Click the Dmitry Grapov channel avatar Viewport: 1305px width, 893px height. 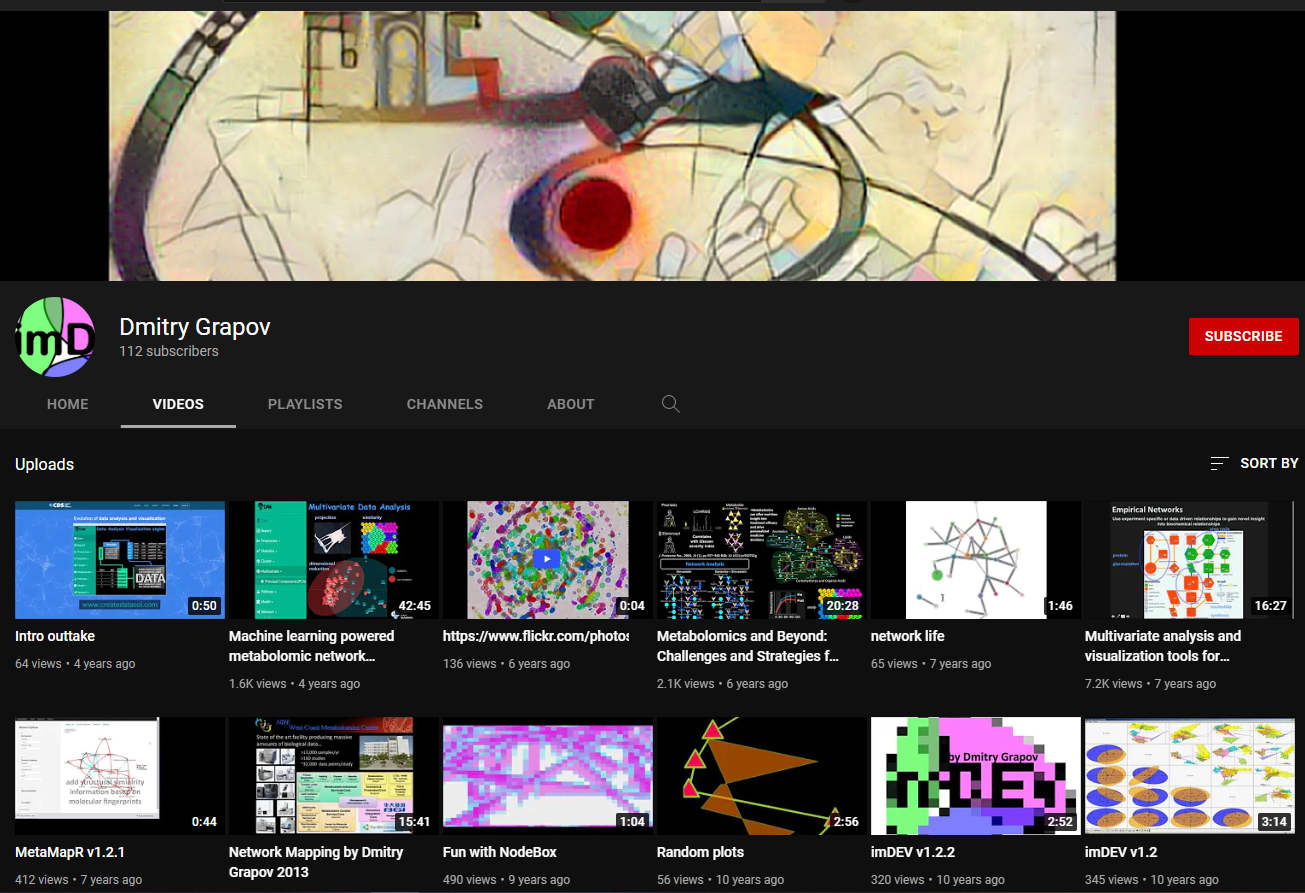(x=55, y=336)
